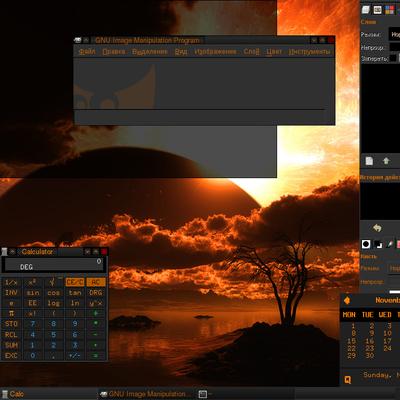Switch to the color squares tab icon
The image size is (400, 400).
click(389, 10)
